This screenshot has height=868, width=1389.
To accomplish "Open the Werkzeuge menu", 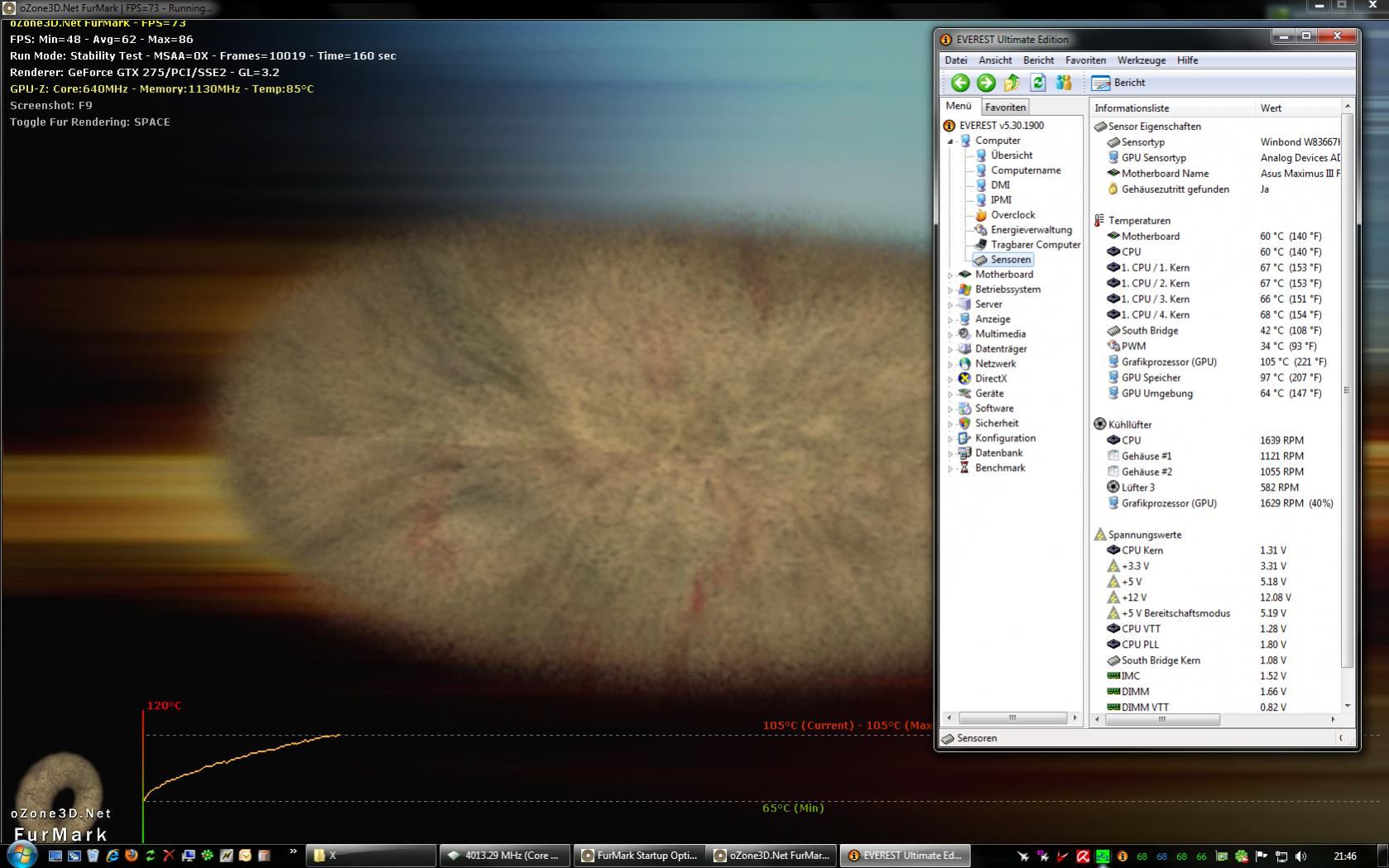I will click(1141, 60).
